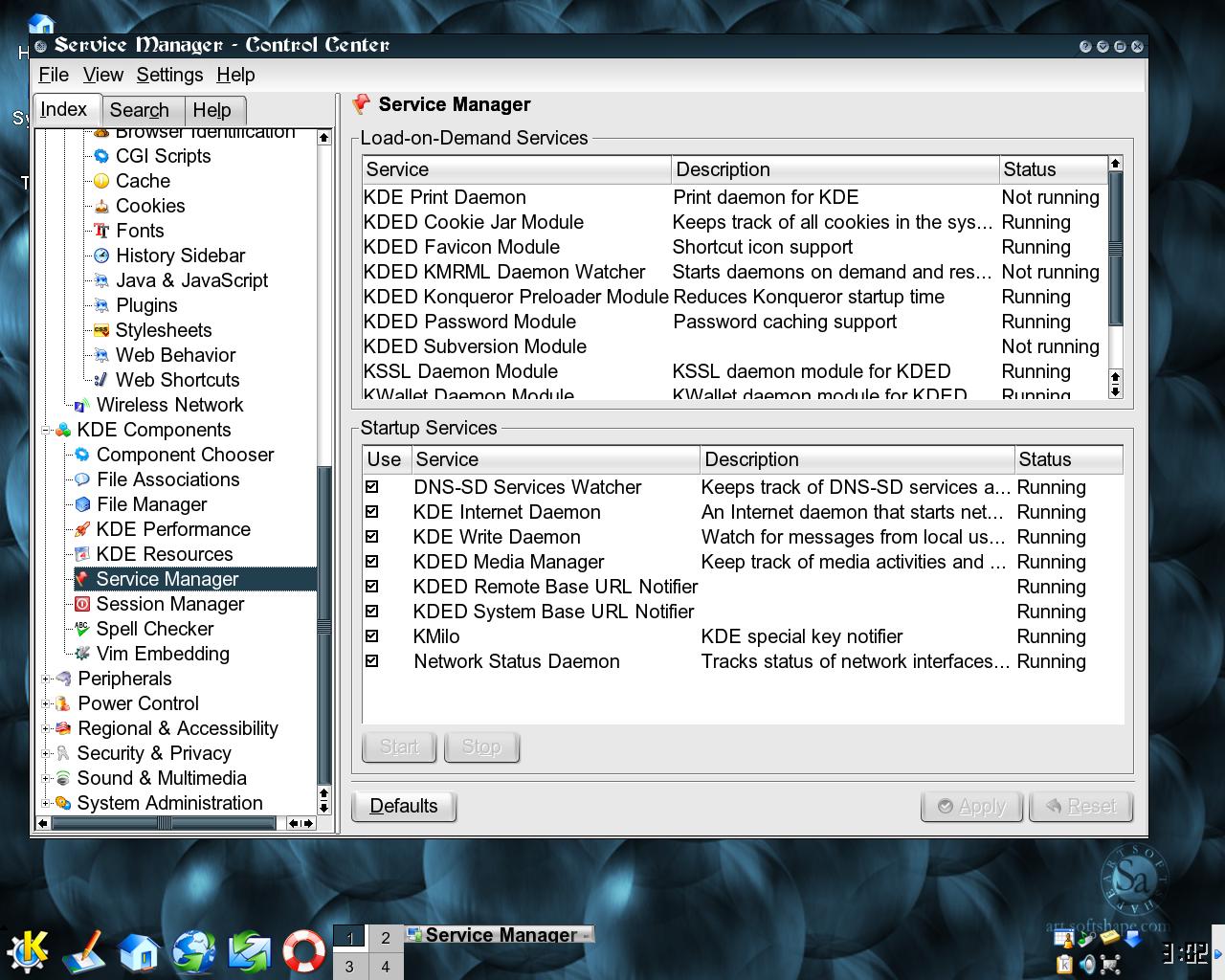This screenshot has height=980, width=1225.
Task: Click the Wireless Network icon
Action: (x=81, y=405)
